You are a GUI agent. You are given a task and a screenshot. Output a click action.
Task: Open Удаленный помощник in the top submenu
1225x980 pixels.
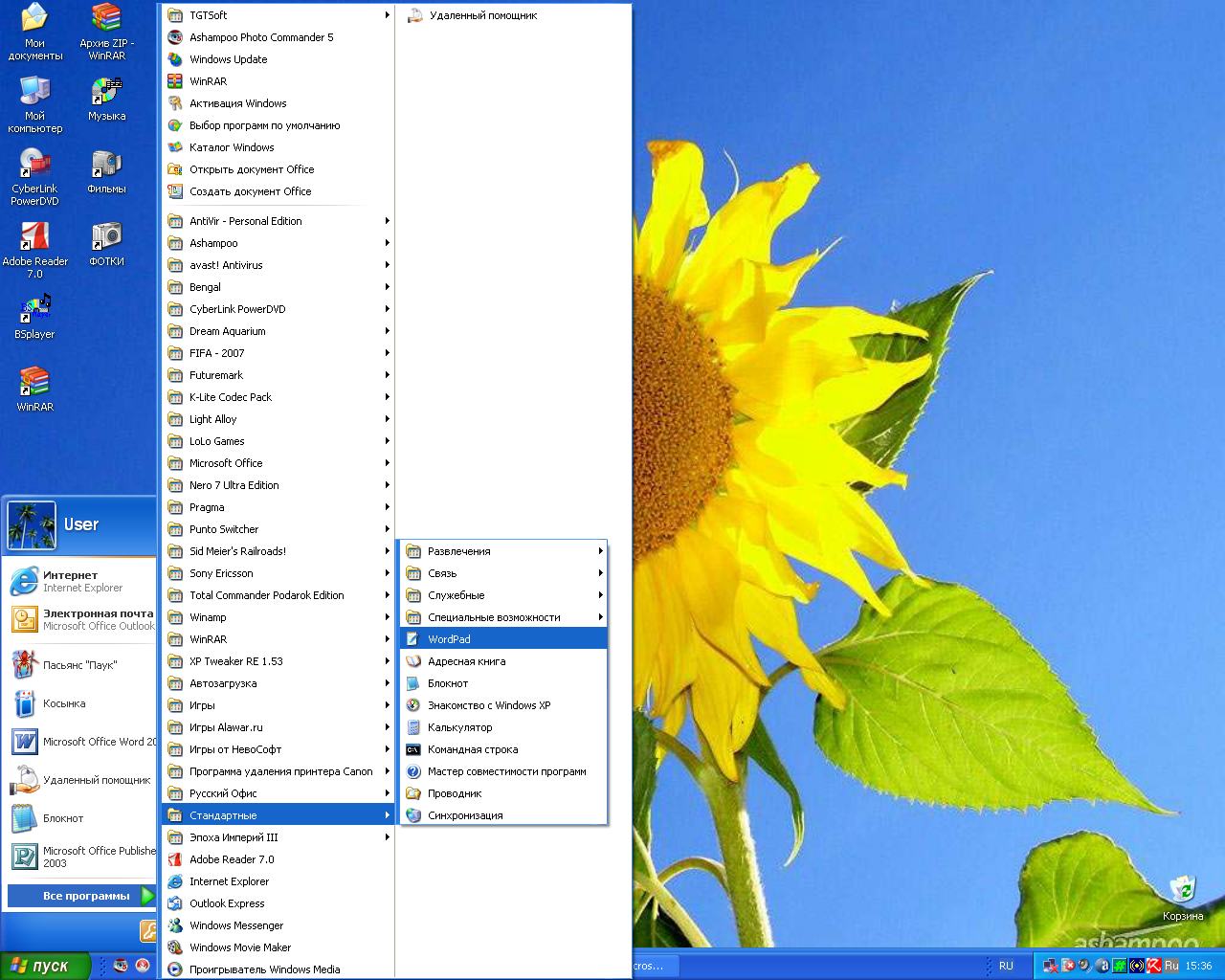pyautogui.click(x=515, y=15)
